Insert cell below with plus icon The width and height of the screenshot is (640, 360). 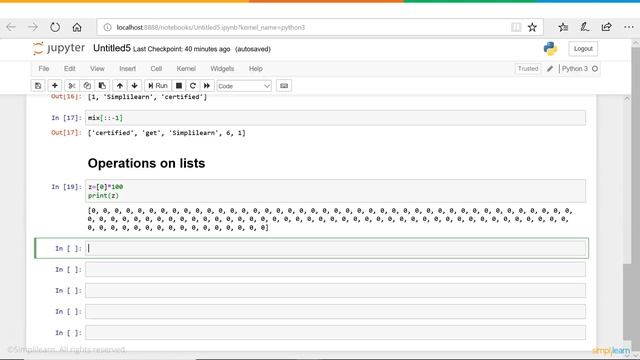pyautogui.click(x=55, y=86)
